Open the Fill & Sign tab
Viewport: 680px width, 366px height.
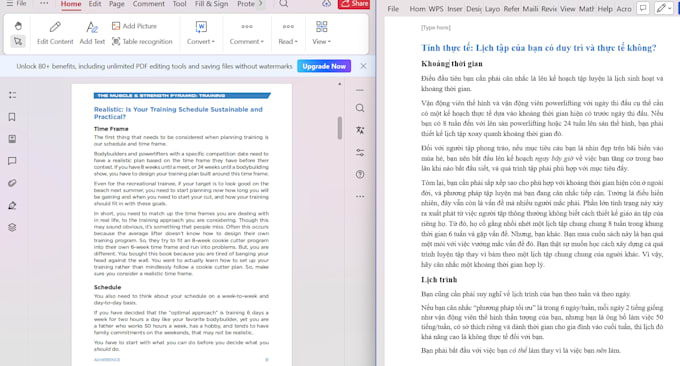211,4
